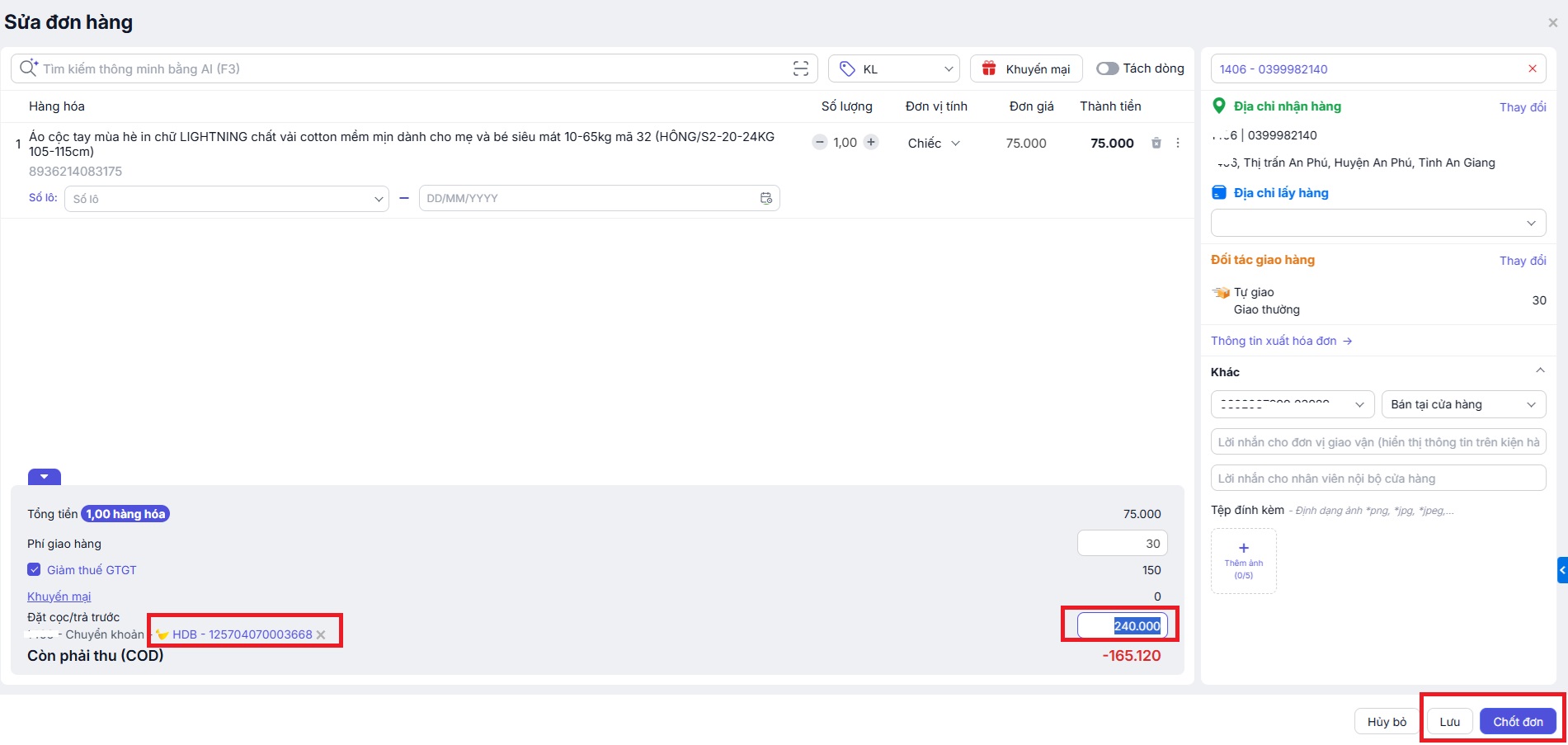Click the internal staff note field
Image resolution: width=1568 pixels, height=745 pixels.
click(1378, 478)
